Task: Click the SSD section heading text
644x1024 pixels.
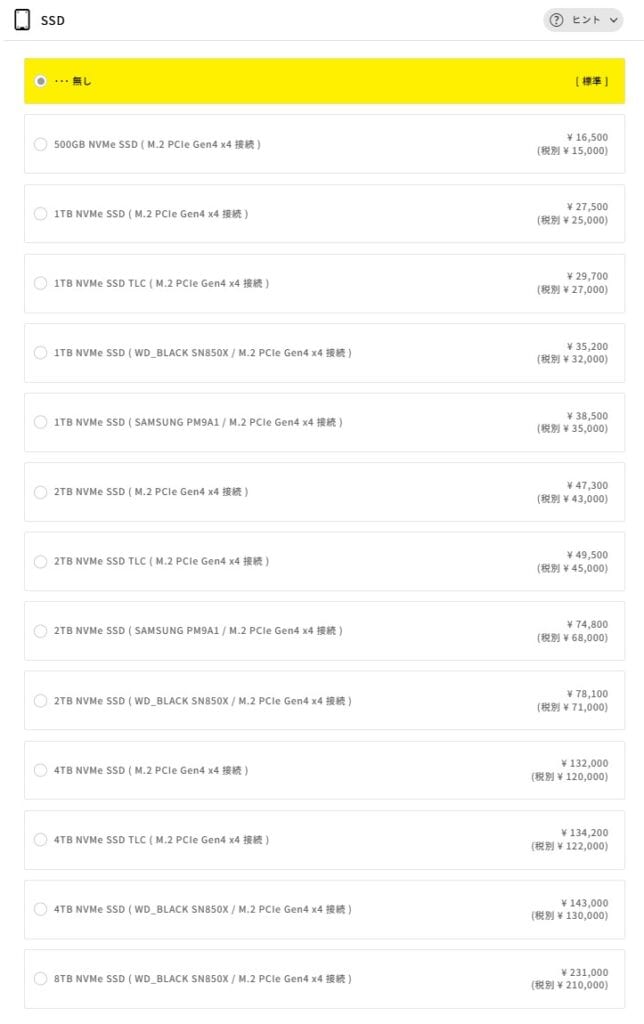Action: (x=53, y=20)
